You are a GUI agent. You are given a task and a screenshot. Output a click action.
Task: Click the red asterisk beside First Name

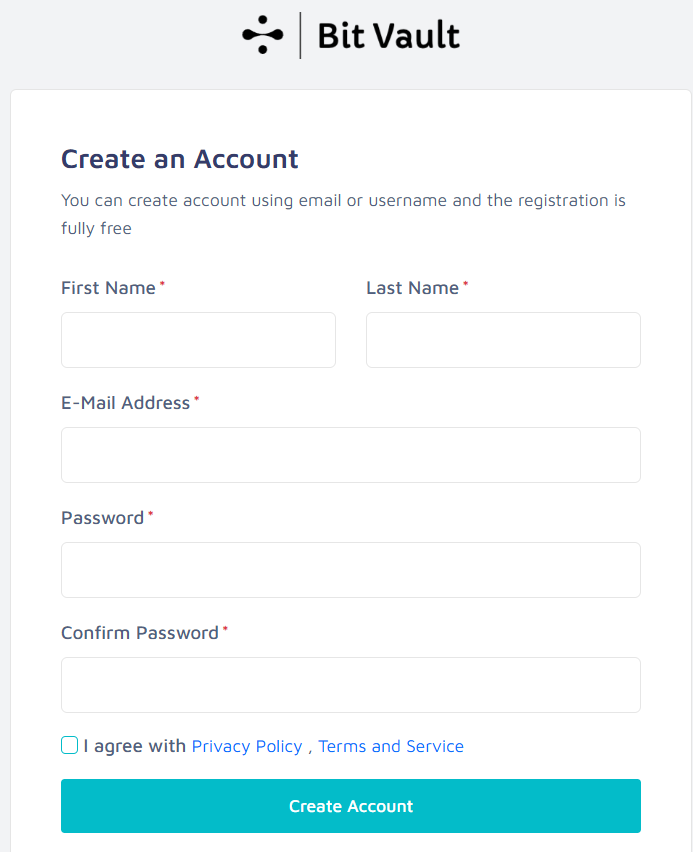coord(162,285)
